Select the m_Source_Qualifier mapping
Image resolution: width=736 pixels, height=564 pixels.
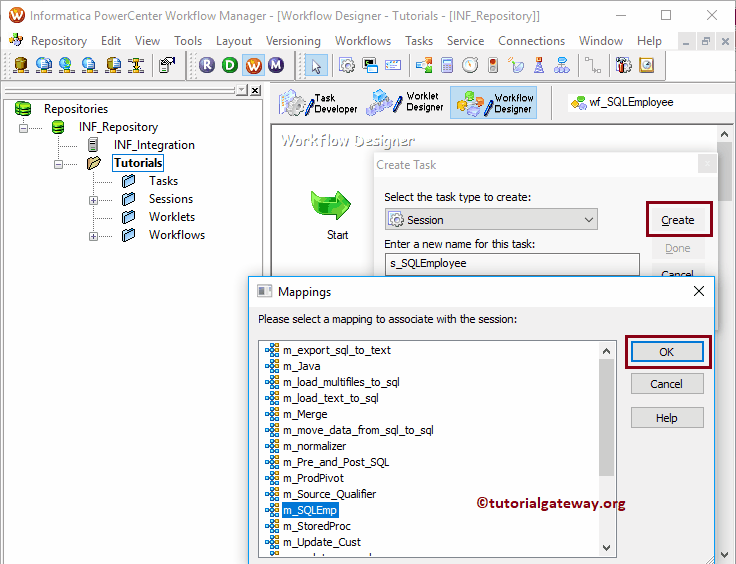pyautogui.click(x=330, y=494)
